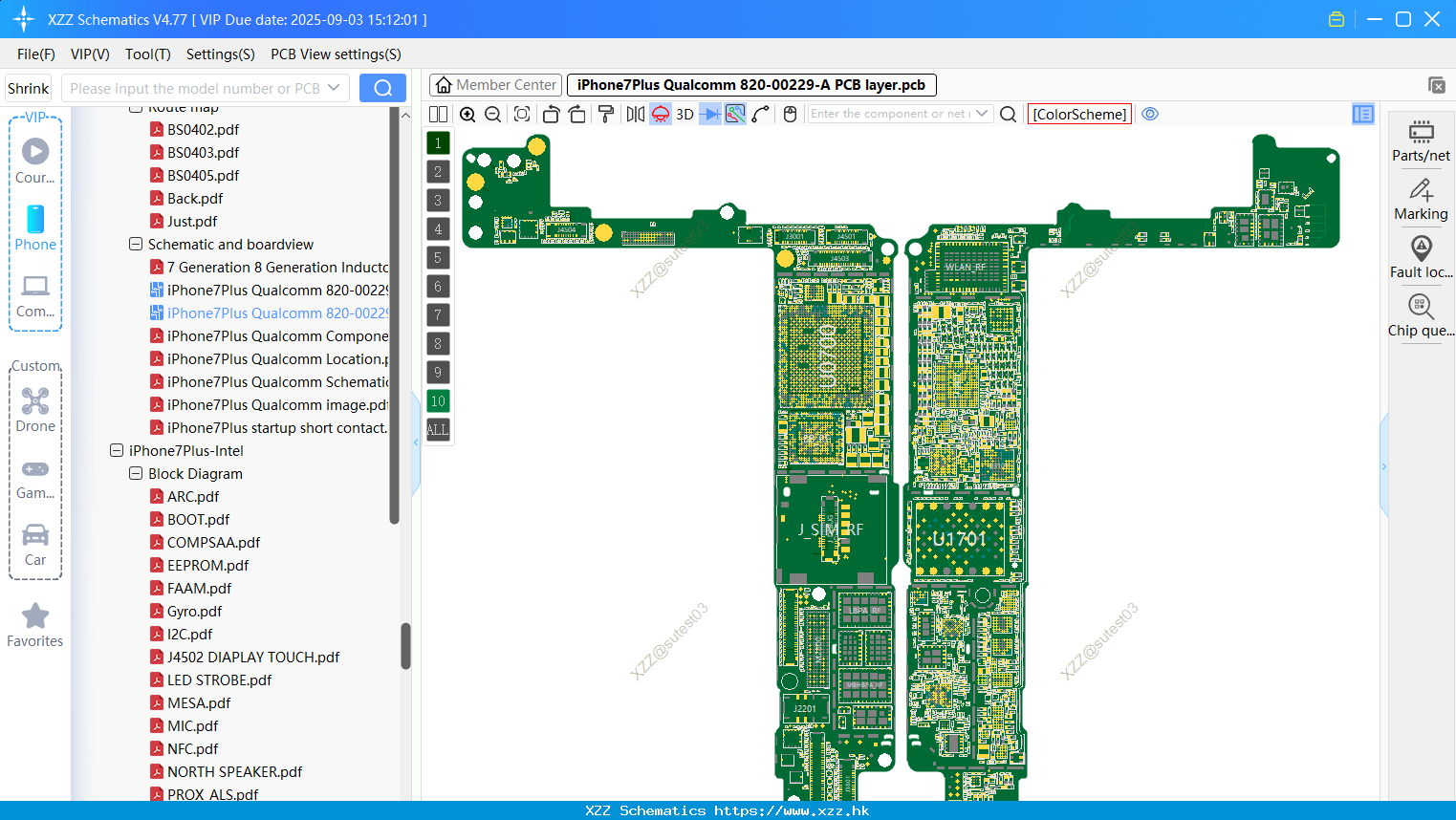Viewport: 1456px width, 820px height.
Task: Select the Phone category
Action: click(x=35, y=228)
